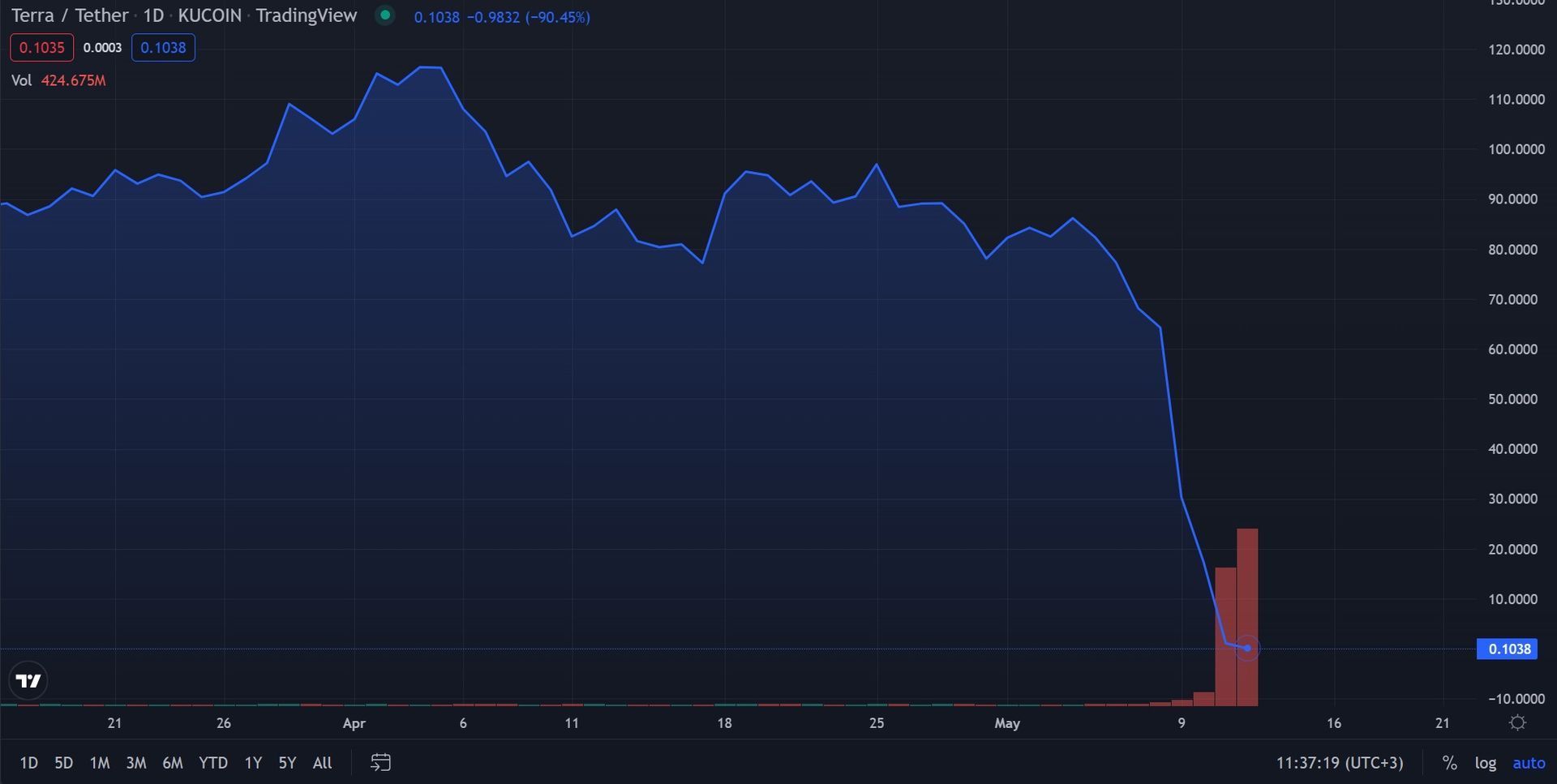The image size is (1557, 784).
Task: Show the 6M time range
Action: coord(172,763)
